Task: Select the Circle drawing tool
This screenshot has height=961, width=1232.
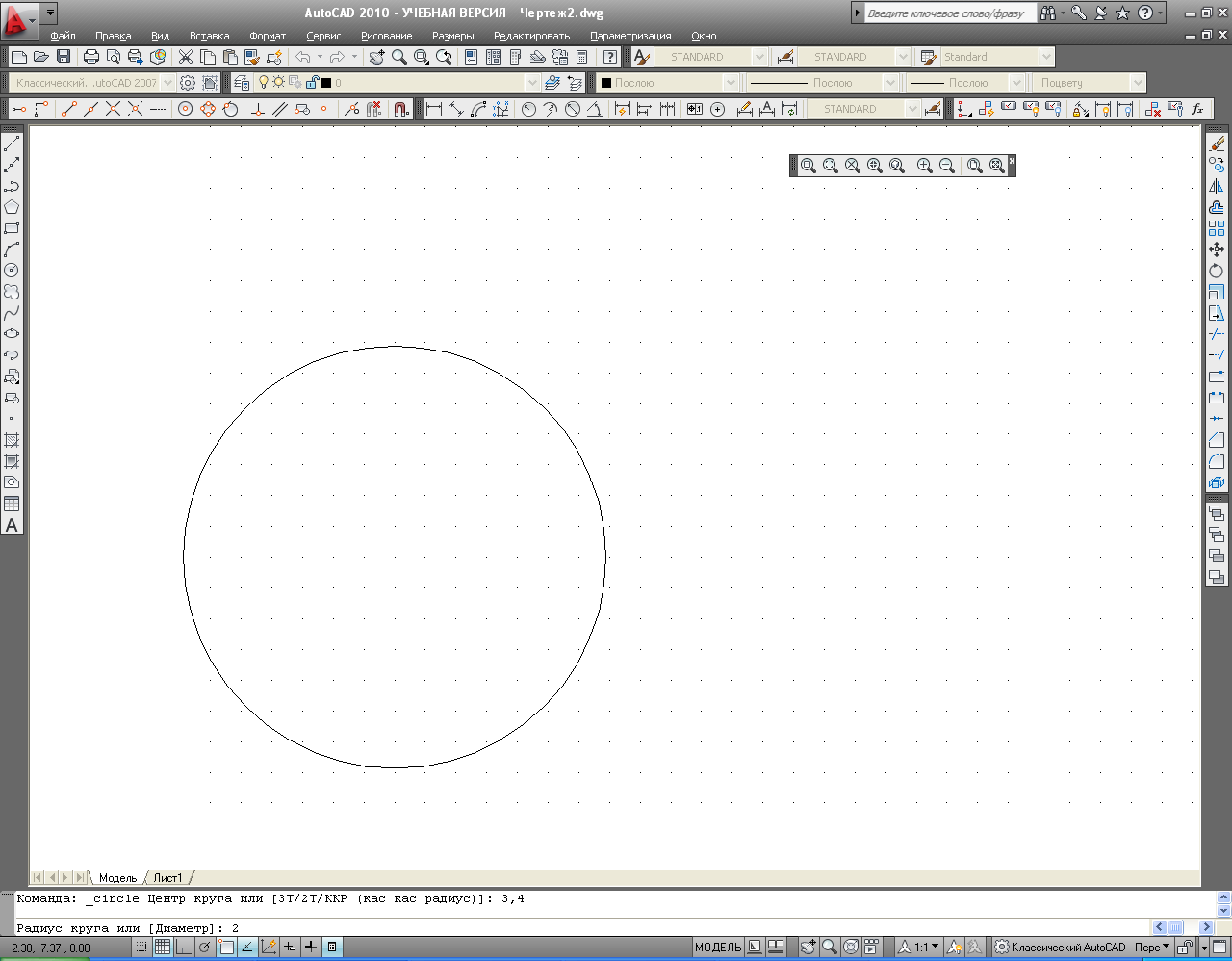Action: coord(12,271)
